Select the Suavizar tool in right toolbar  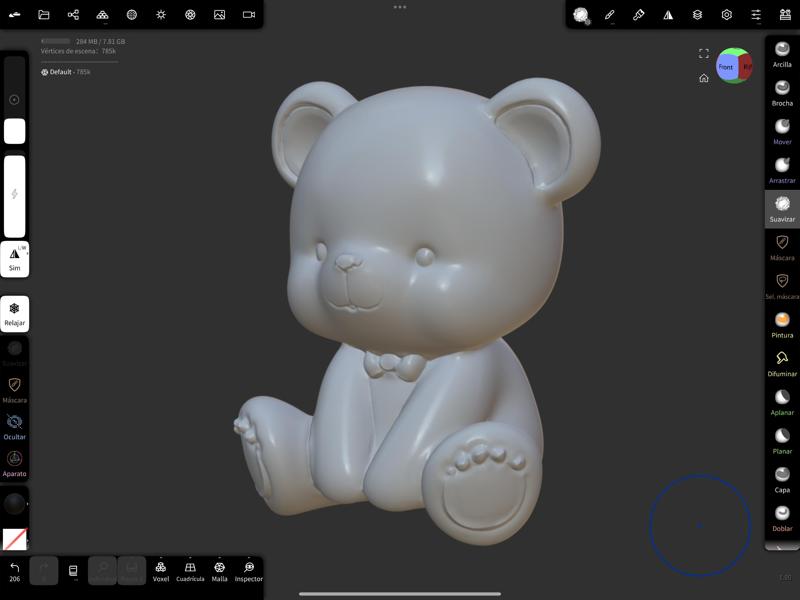(x=782, y=209)
